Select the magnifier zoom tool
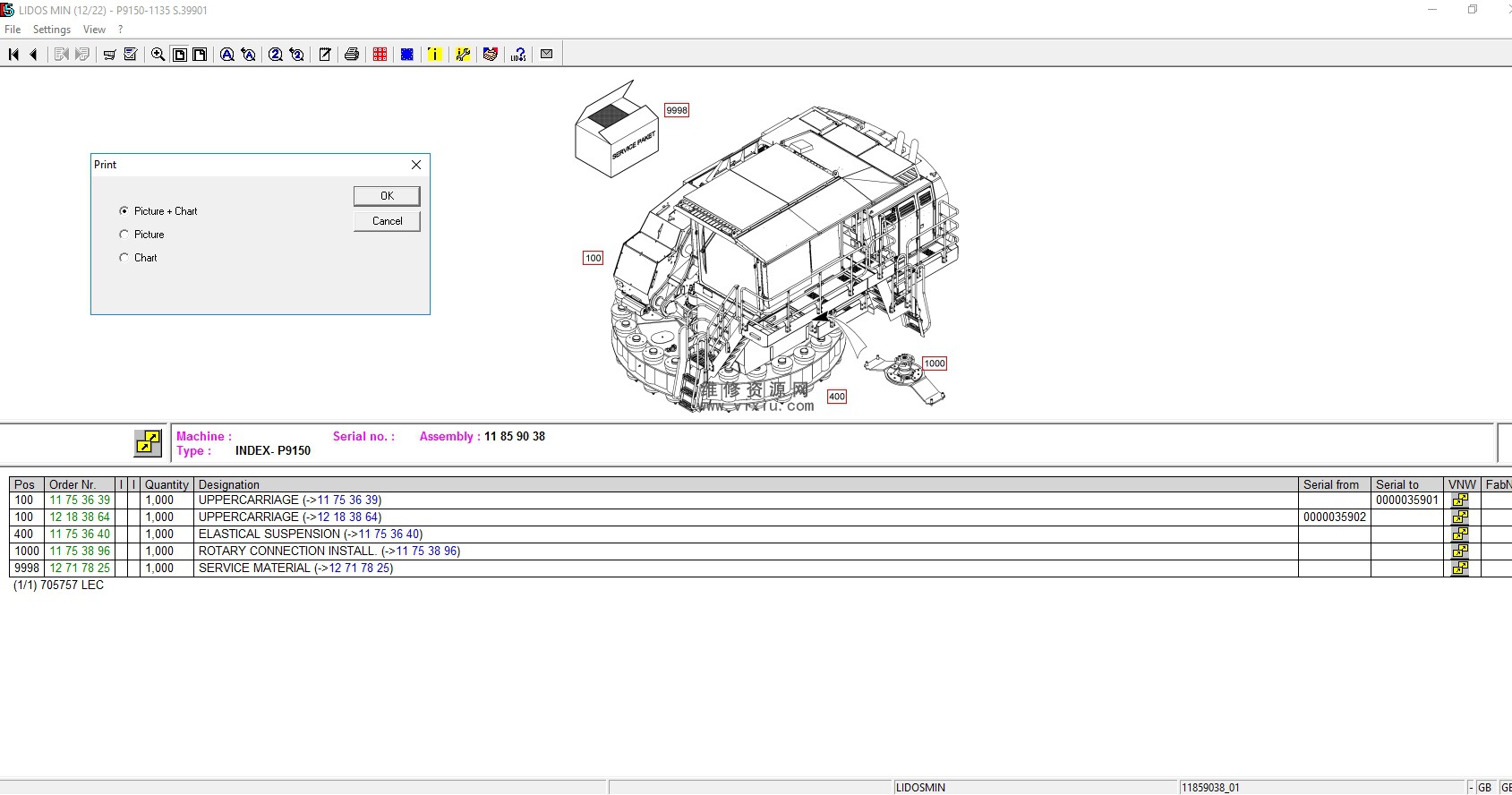Viewport: 1512px width, 795px height. (158, 55)
